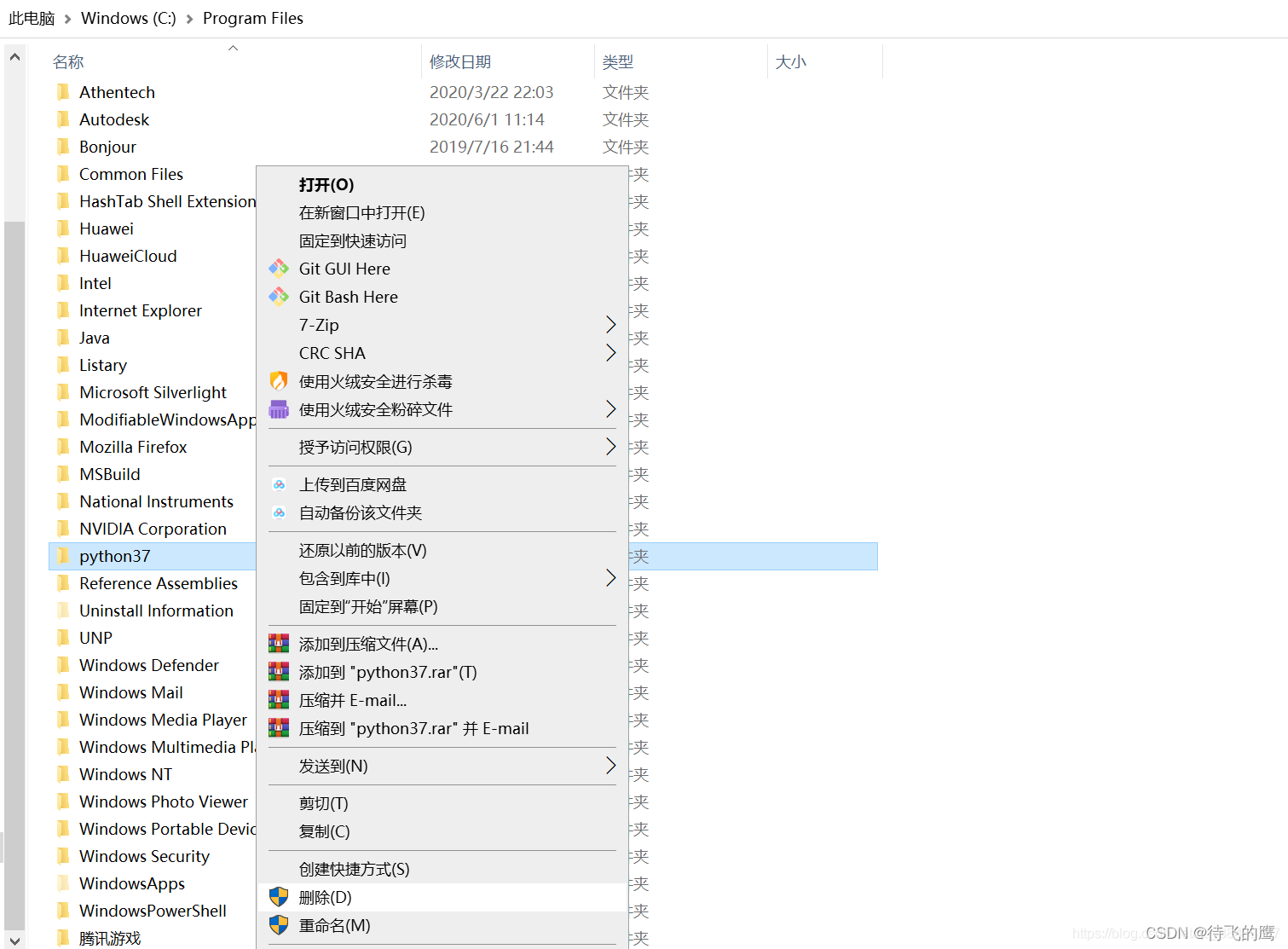Click WinRAR icon beside 压缩到 python37.rar 并 E-mail
Screen dimensions: 1288x949
[279, 728]
